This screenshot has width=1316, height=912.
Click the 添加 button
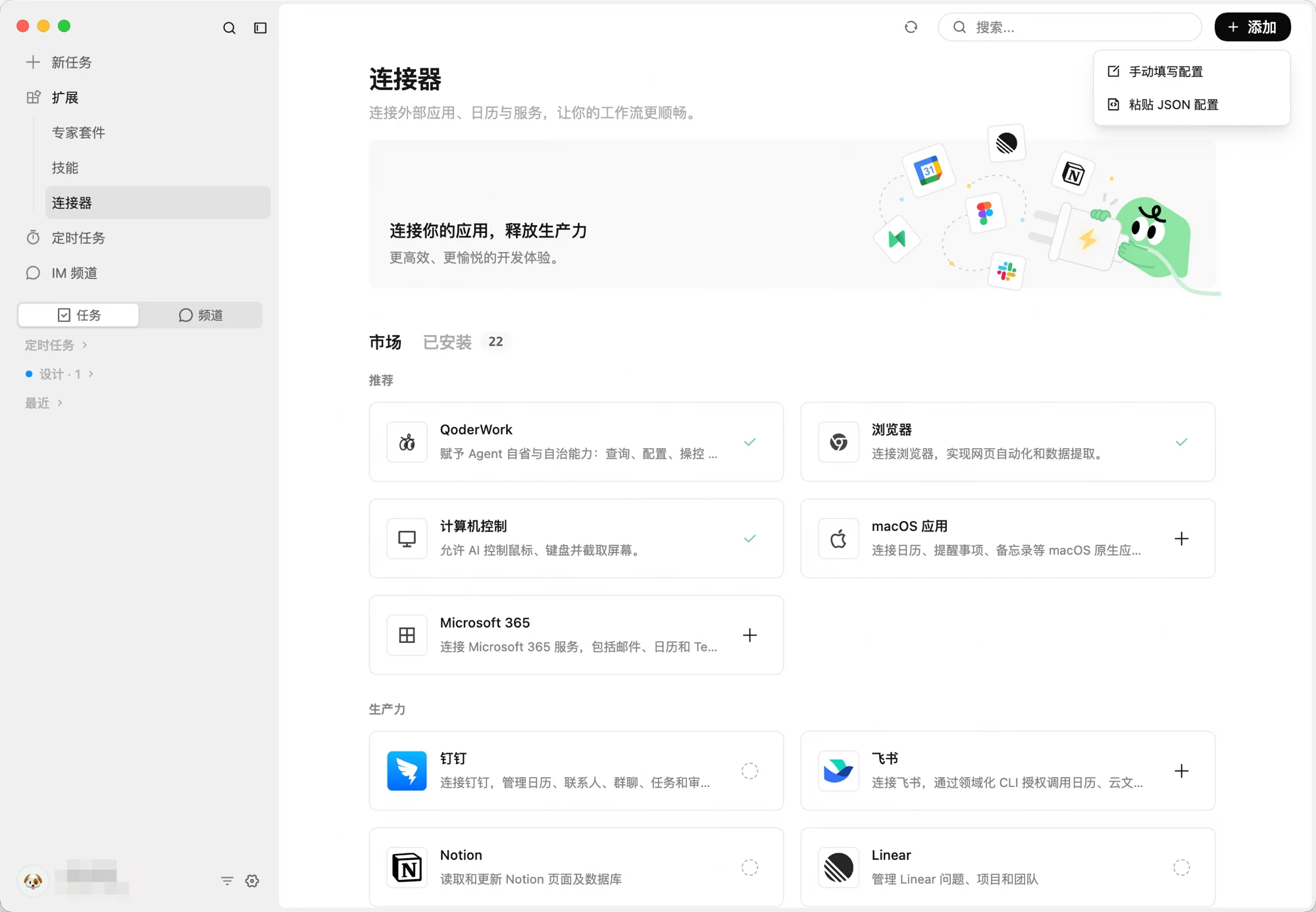(x=1252, y=27)
